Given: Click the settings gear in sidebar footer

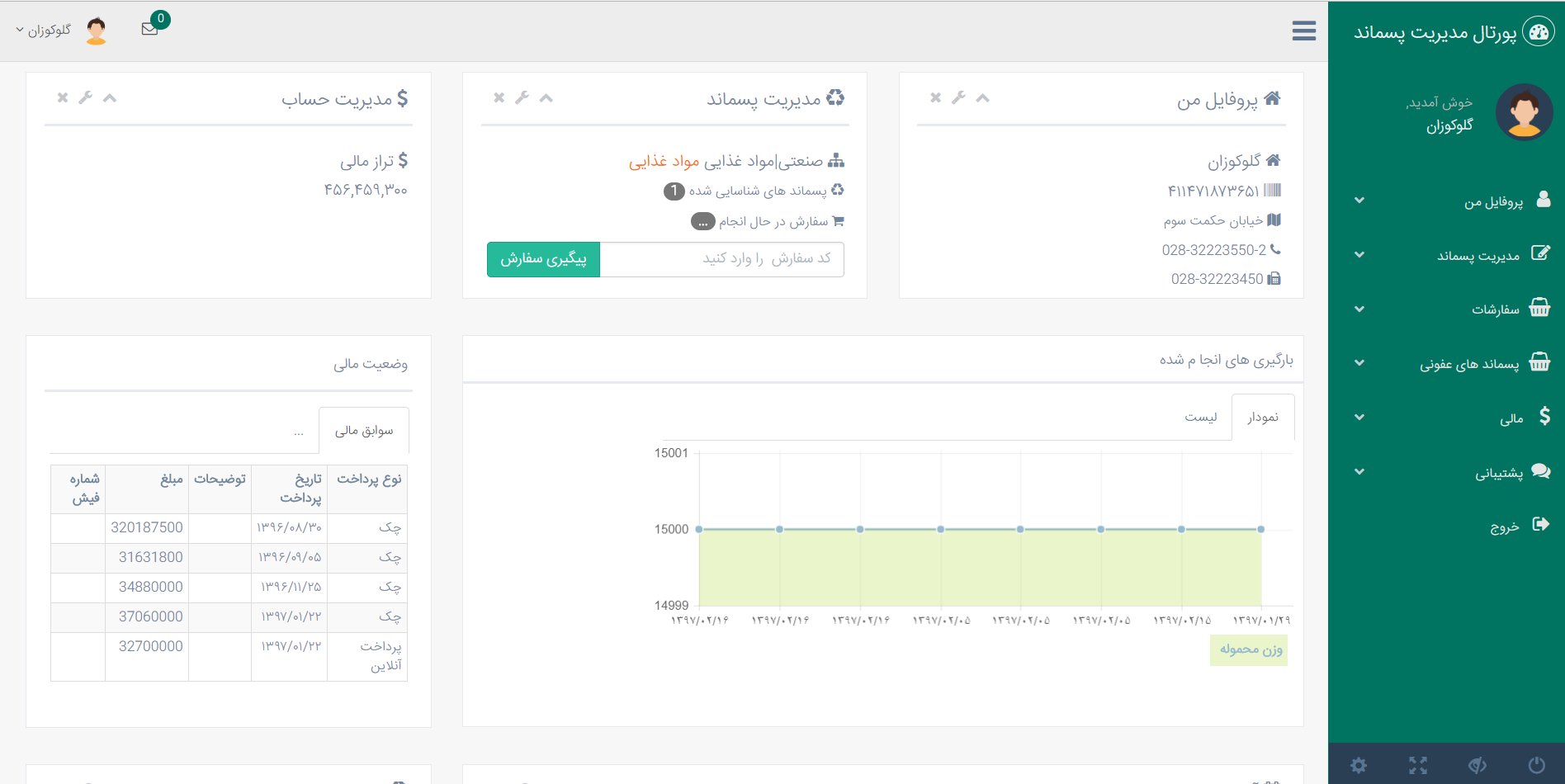Looking at the screenshot, I should [x=1359, y=765].
